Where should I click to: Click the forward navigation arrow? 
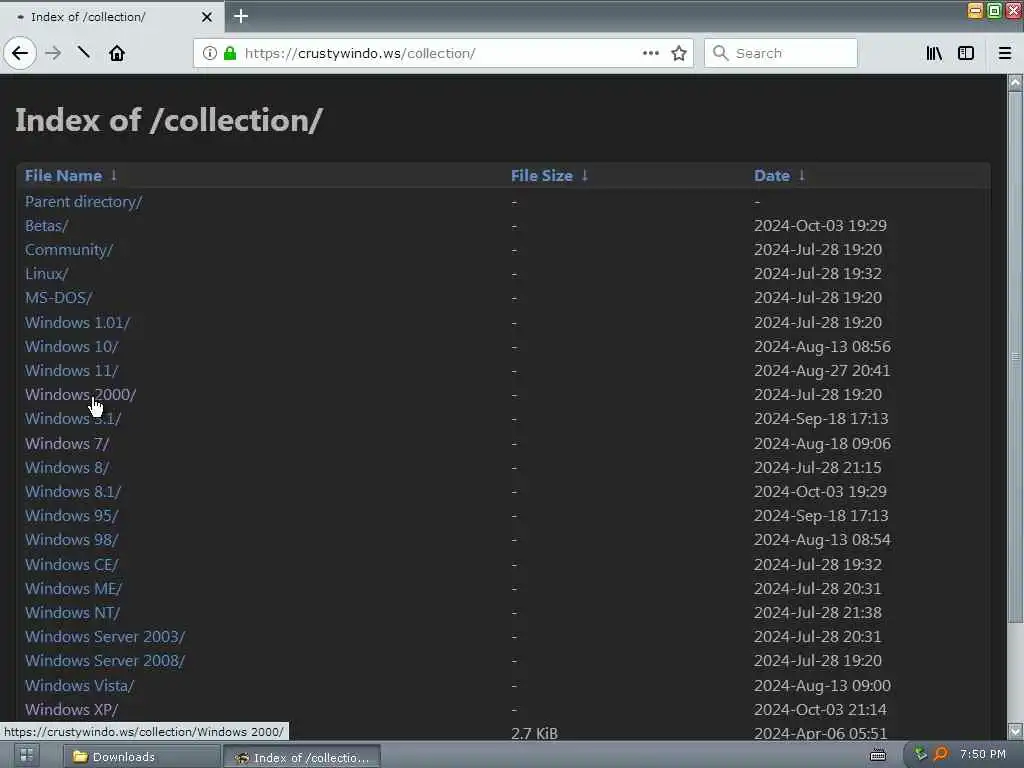tap(54, 53)
